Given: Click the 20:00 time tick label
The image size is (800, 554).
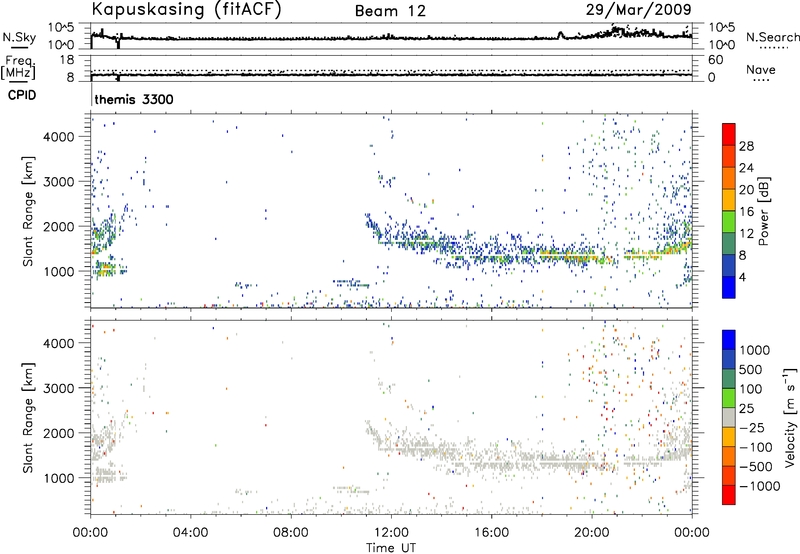Looking at the screenshot, I should (x=591, y=533).
